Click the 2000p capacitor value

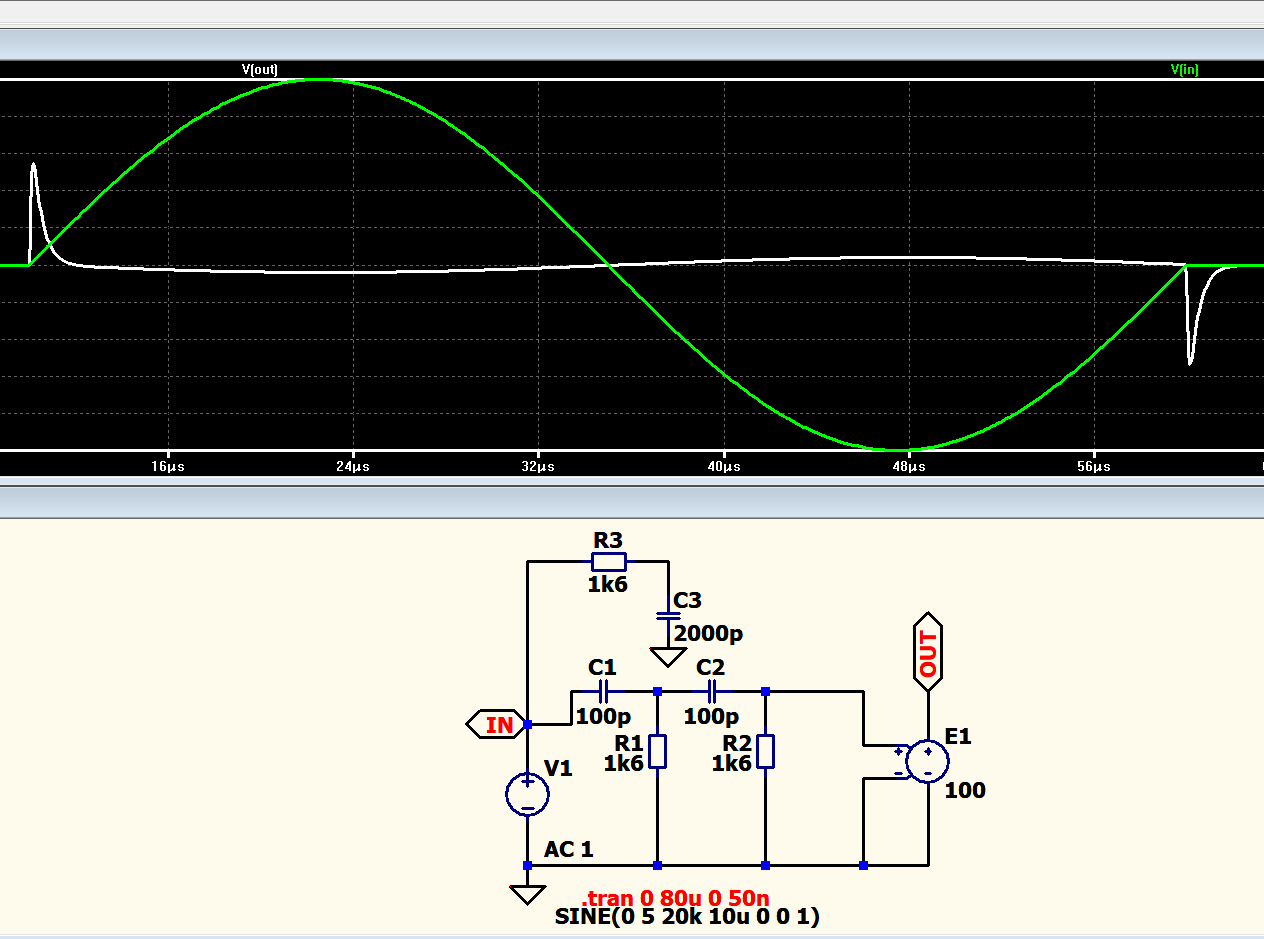[x=709, y=634]
